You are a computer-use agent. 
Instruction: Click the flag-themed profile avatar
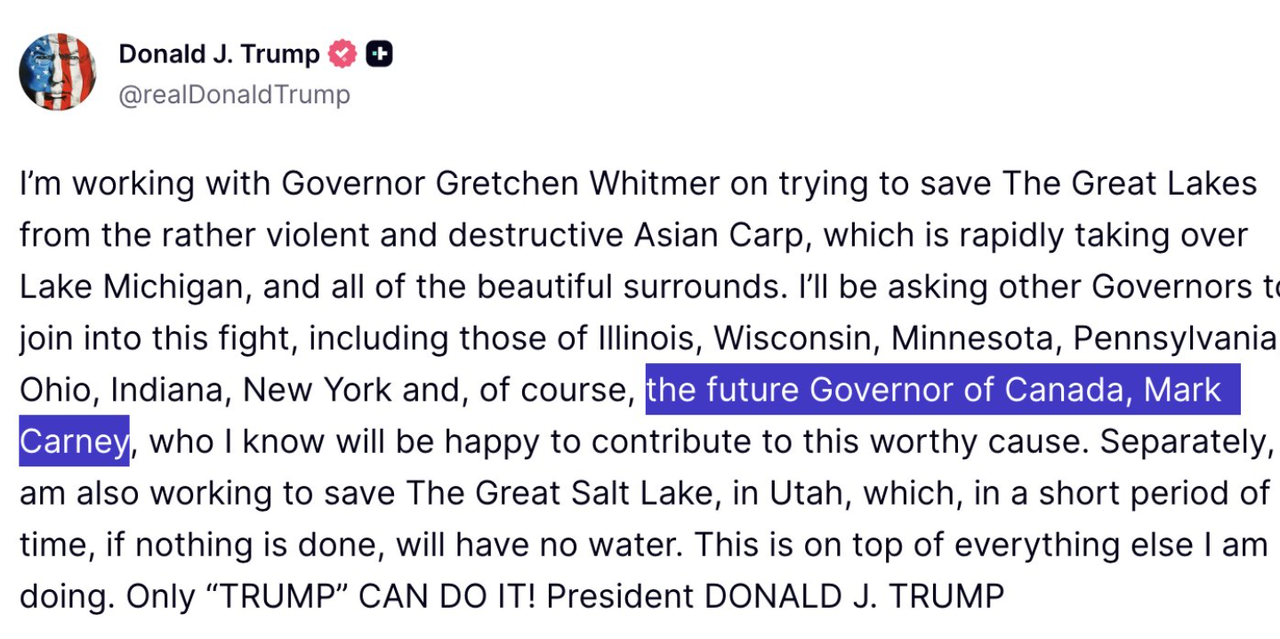[x=57, y=71]
